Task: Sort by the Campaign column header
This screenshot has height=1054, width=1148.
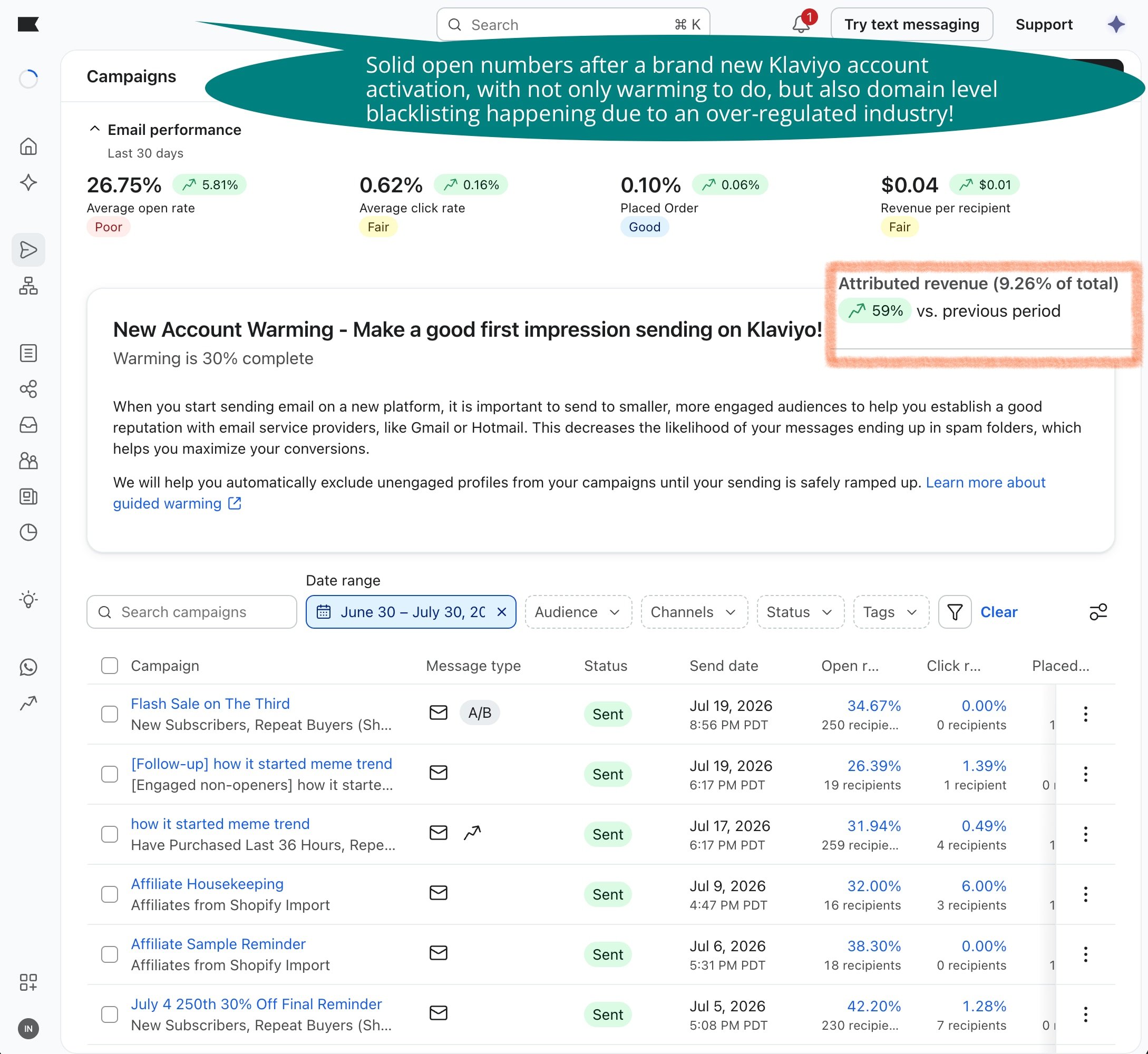Action: click(165, 666)
